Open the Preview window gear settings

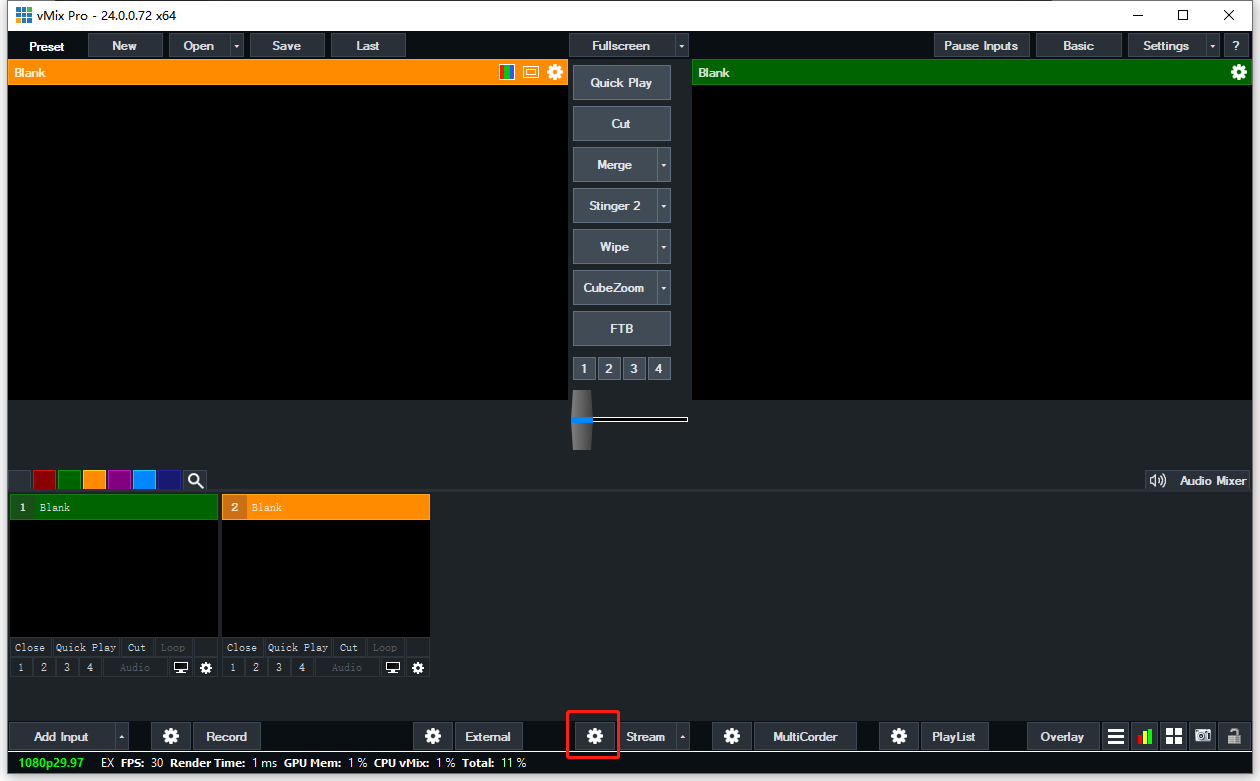point(555,72)
